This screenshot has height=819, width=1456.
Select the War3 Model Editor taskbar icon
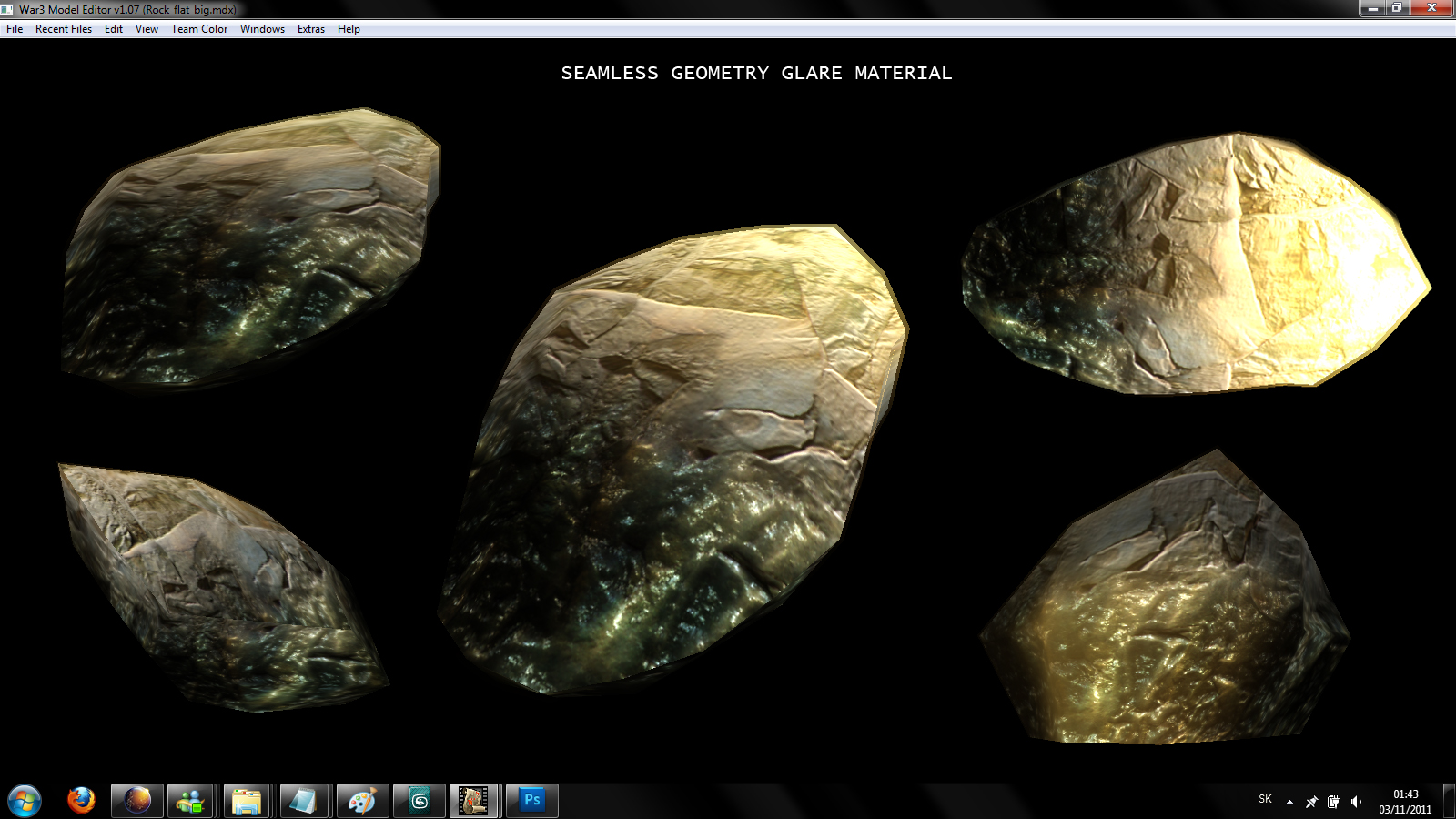(x=474, y=801)
